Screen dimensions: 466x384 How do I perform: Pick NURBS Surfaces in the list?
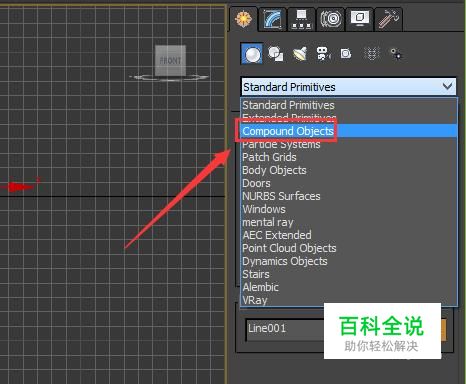pyautogui.click(x=349, y=196)
